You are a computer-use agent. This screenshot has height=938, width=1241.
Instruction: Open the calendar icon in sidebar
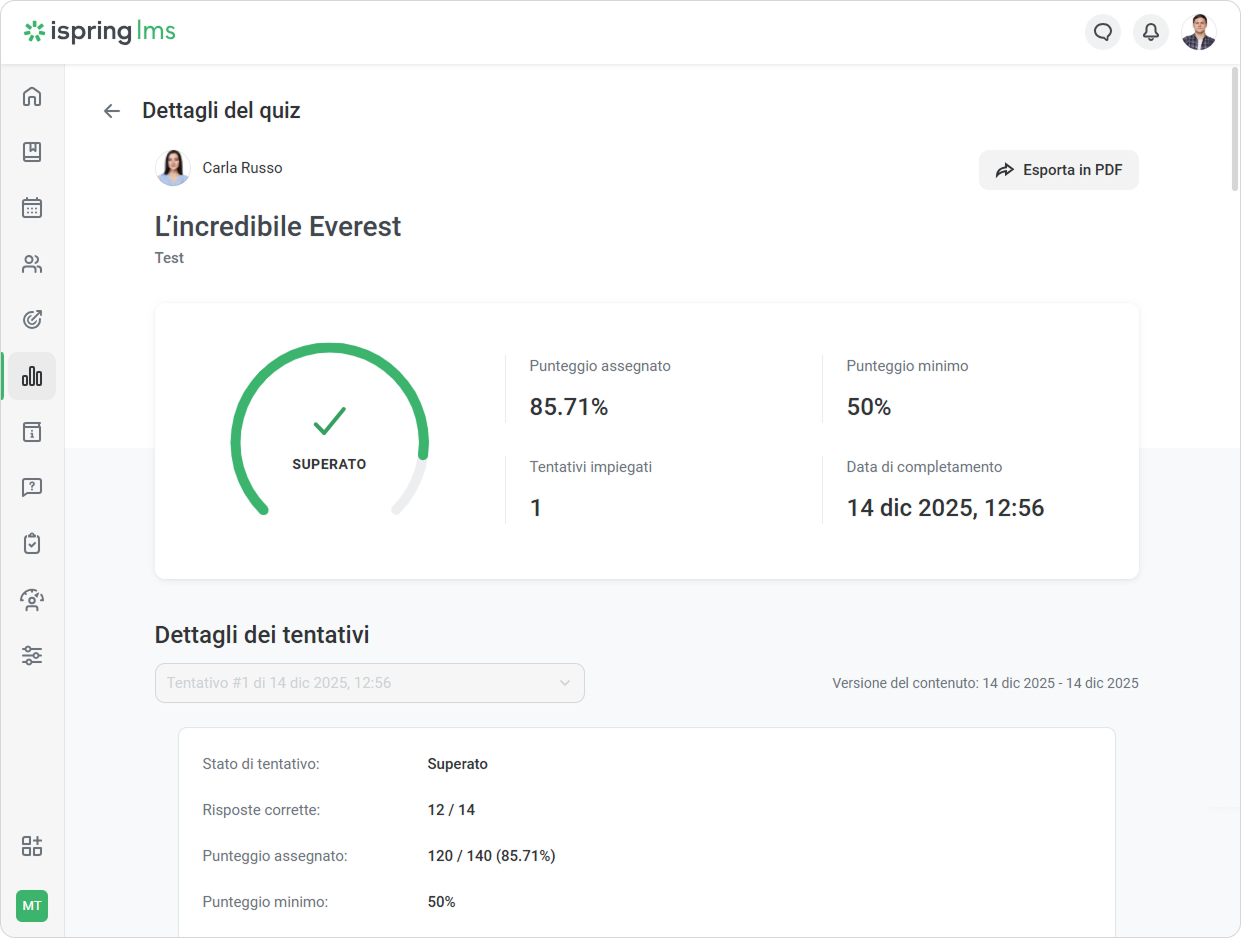click(32, 208)
